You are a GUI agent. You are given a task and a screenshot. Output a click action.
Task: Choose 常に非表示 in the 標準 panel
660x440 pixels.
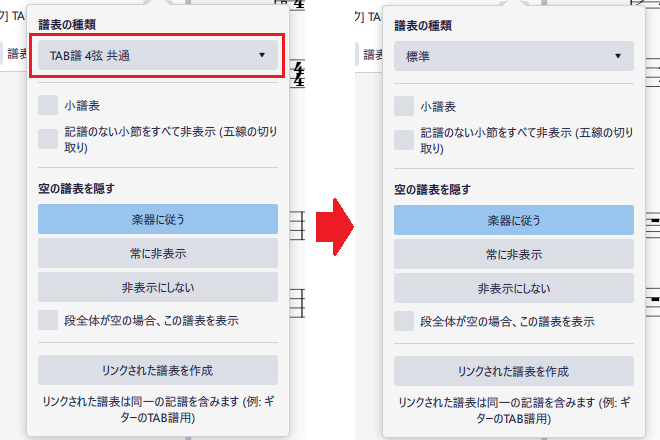[513, 253]
